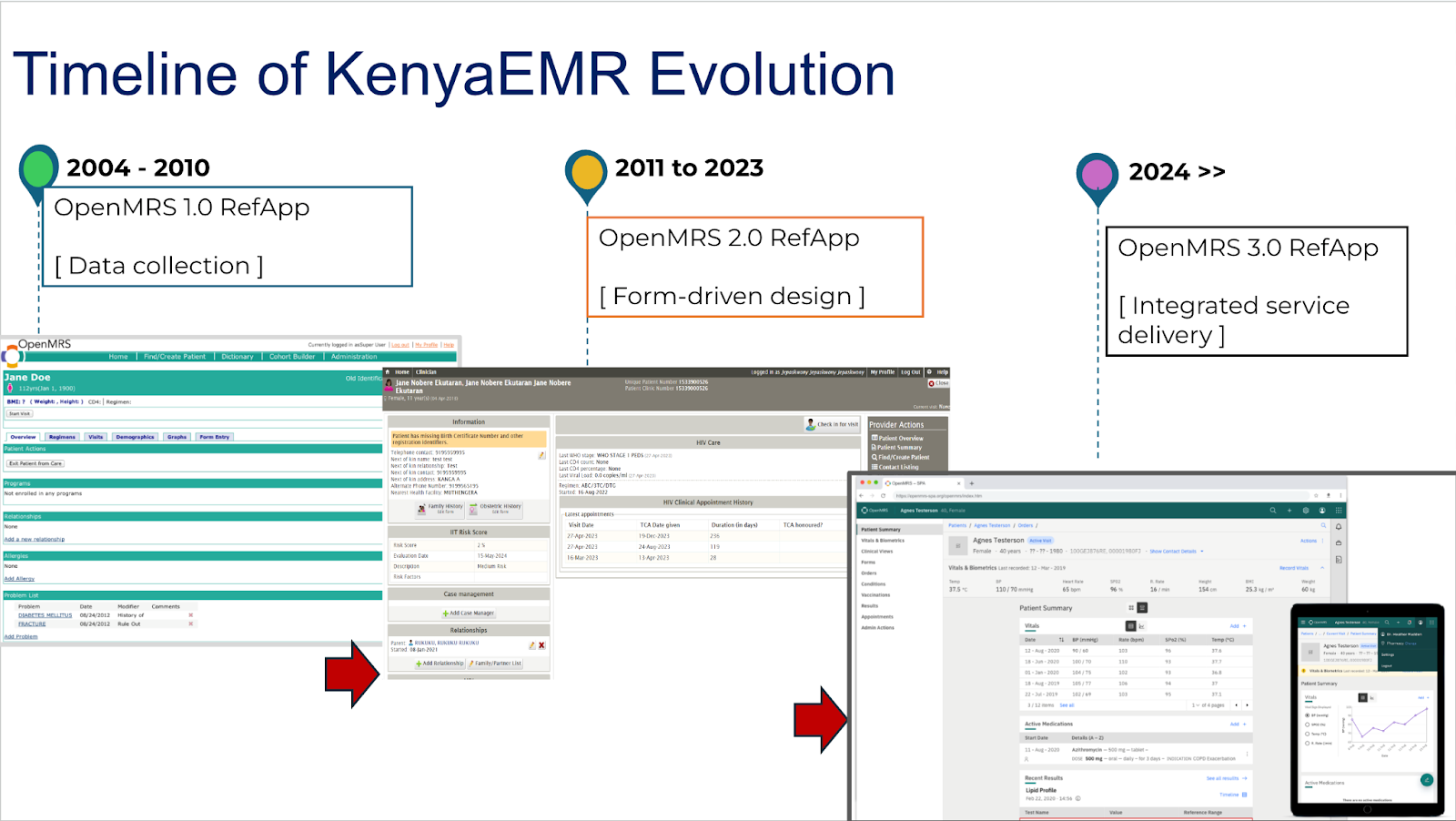Delete the FRACTURE problem with red X
Viewport: 1456px width, 821px height.
[191, 623]
